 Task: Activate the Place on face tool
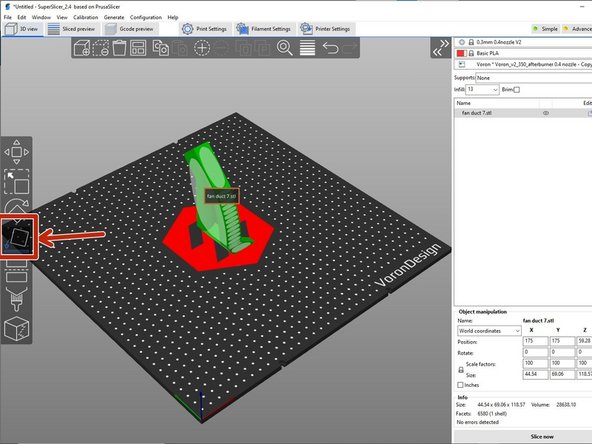pos(19,237)
